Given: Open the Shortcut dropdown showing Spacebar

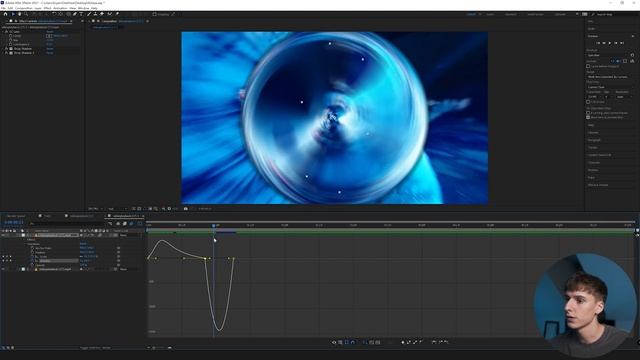Looking at the screenshot, I should 607,55.
